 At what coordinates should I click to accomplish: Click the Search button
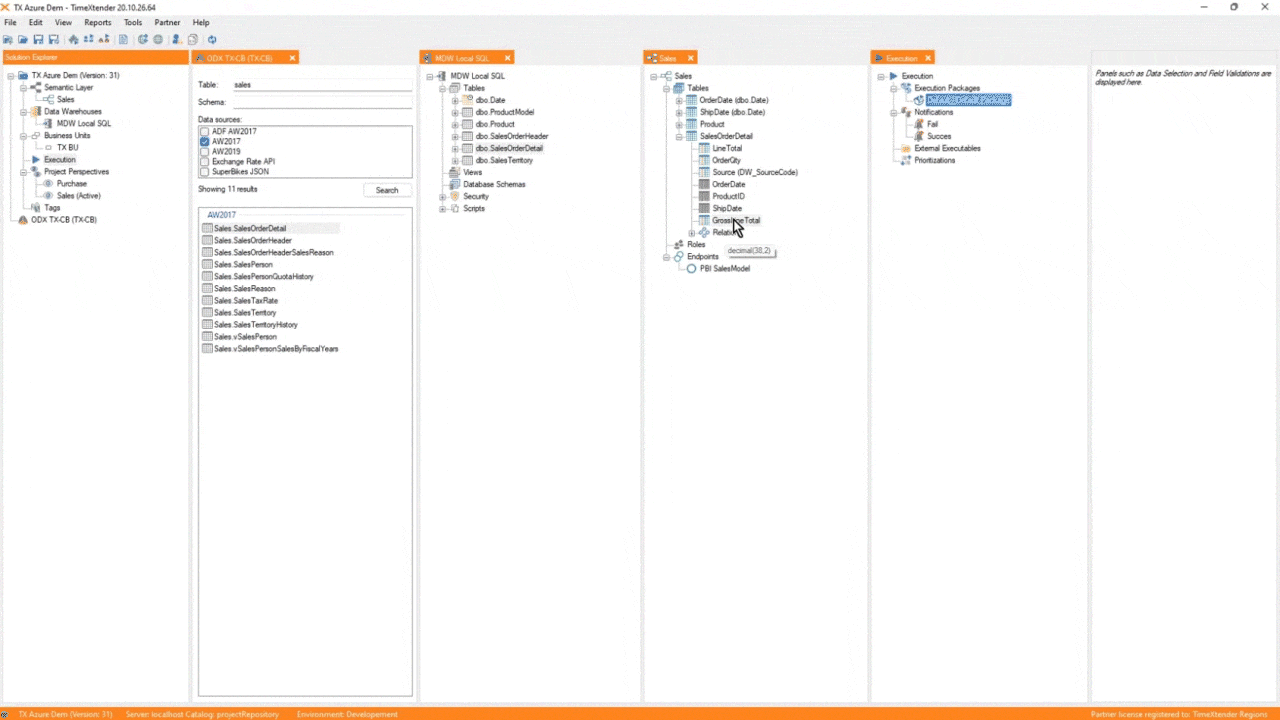[x=386, y=190]
